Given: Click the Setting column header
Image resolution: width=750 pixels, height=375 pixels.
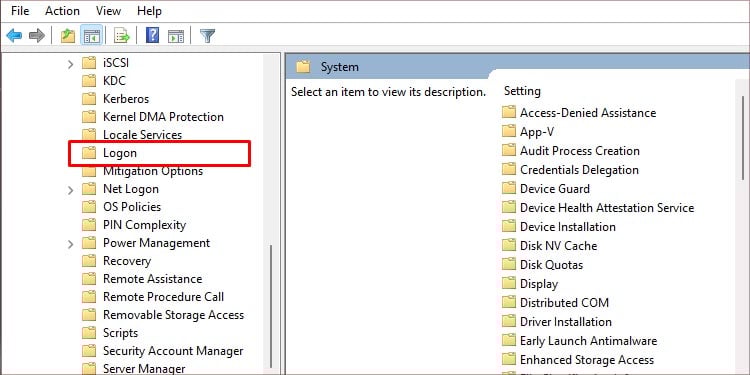Looking at the screenshot, I should [522, 91].
